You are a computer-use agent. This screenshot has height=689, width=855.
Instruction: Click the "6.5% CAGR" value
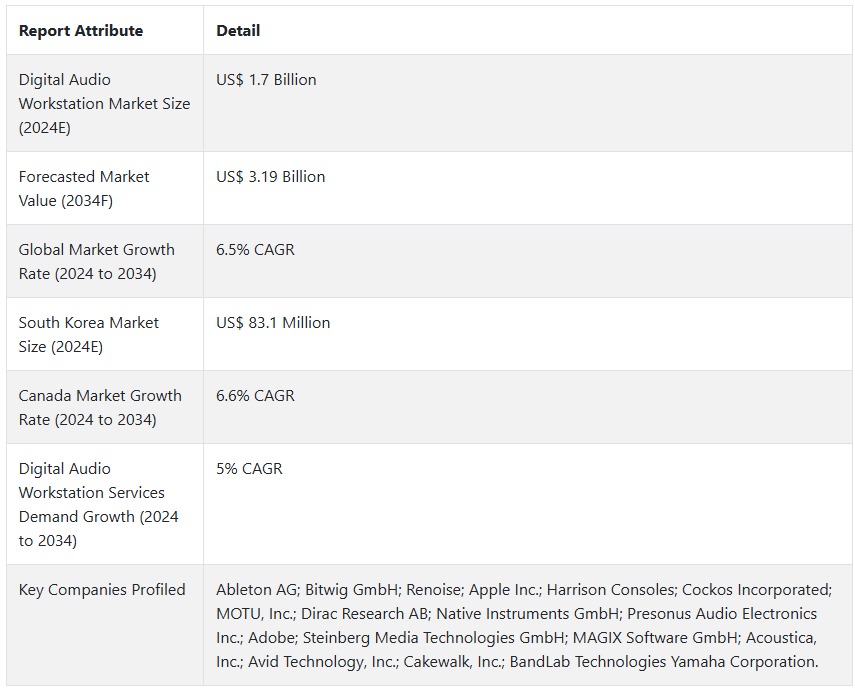click(x=255, y=250)
